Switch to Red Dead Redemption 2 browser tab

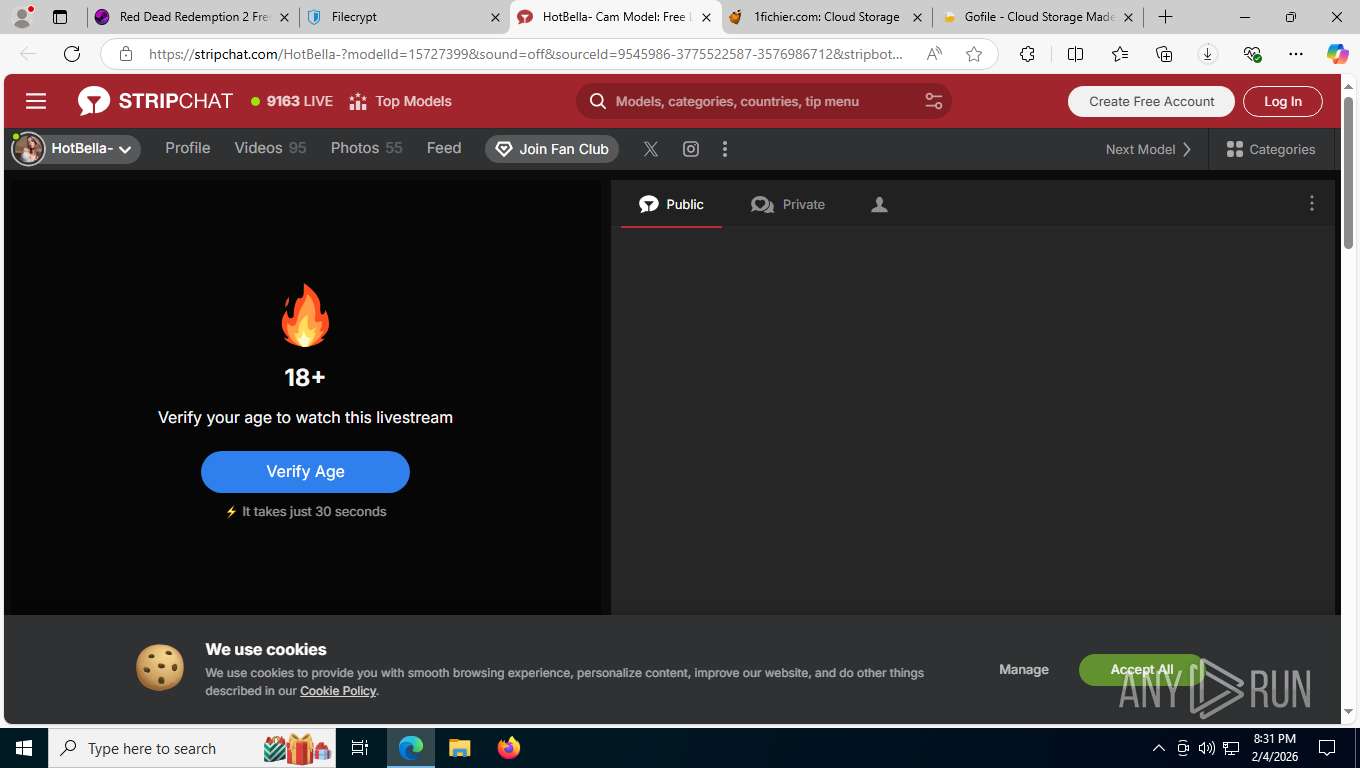(x=194, y=17)
